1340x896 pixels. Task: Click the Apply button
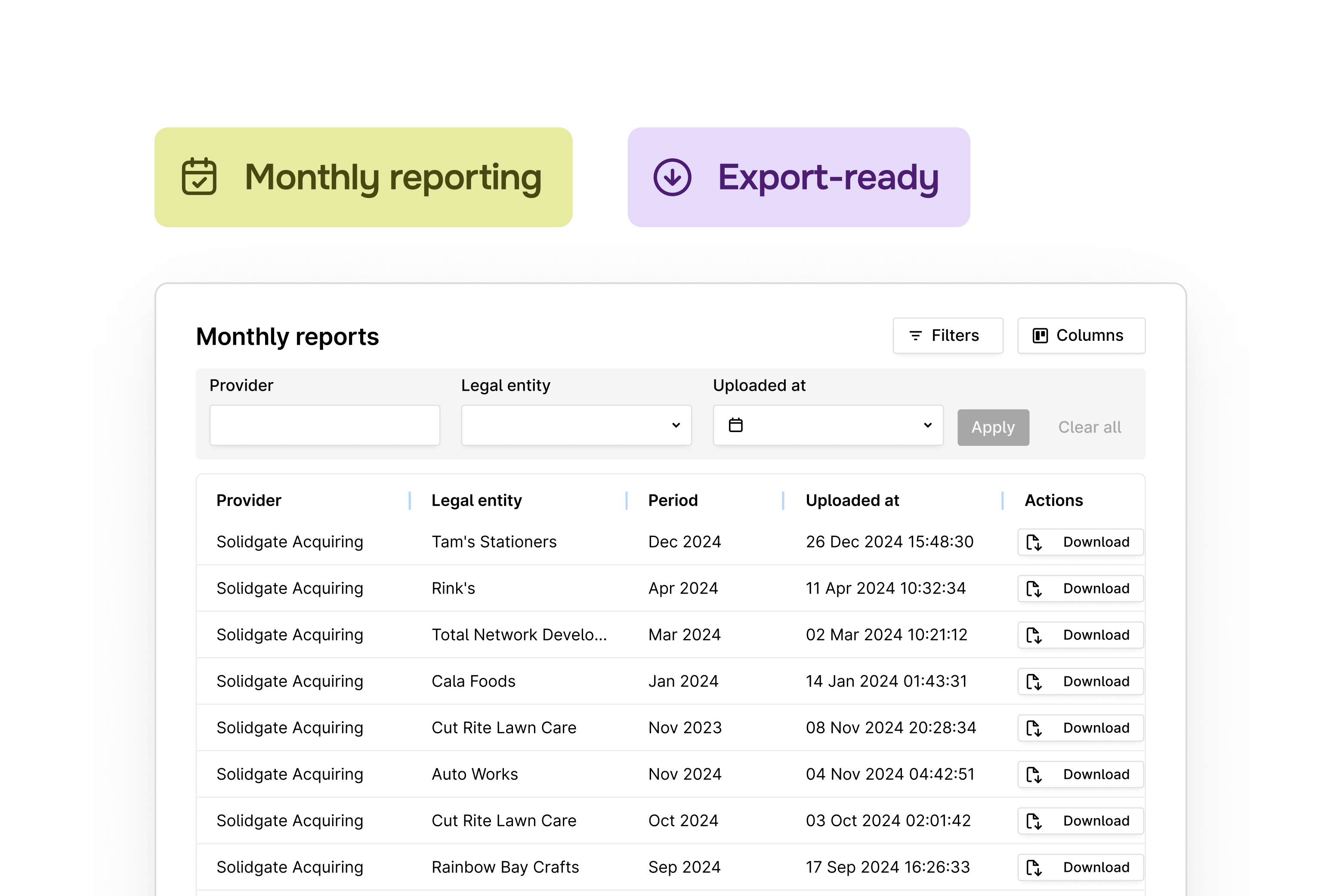click(x=993, y=427)
